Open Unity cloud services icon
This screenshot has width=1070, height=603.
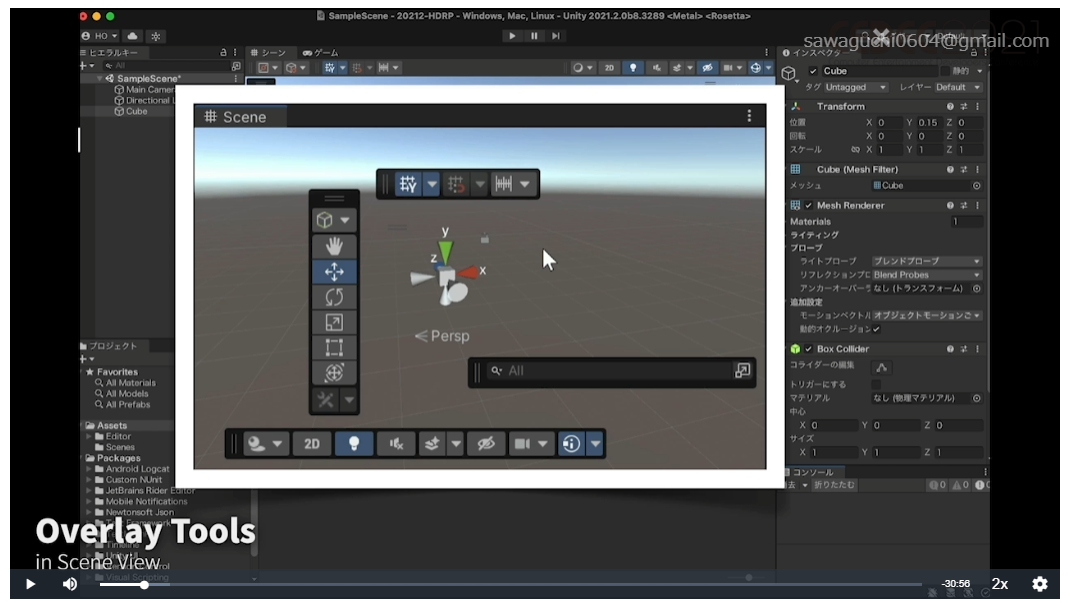point(132,35)
